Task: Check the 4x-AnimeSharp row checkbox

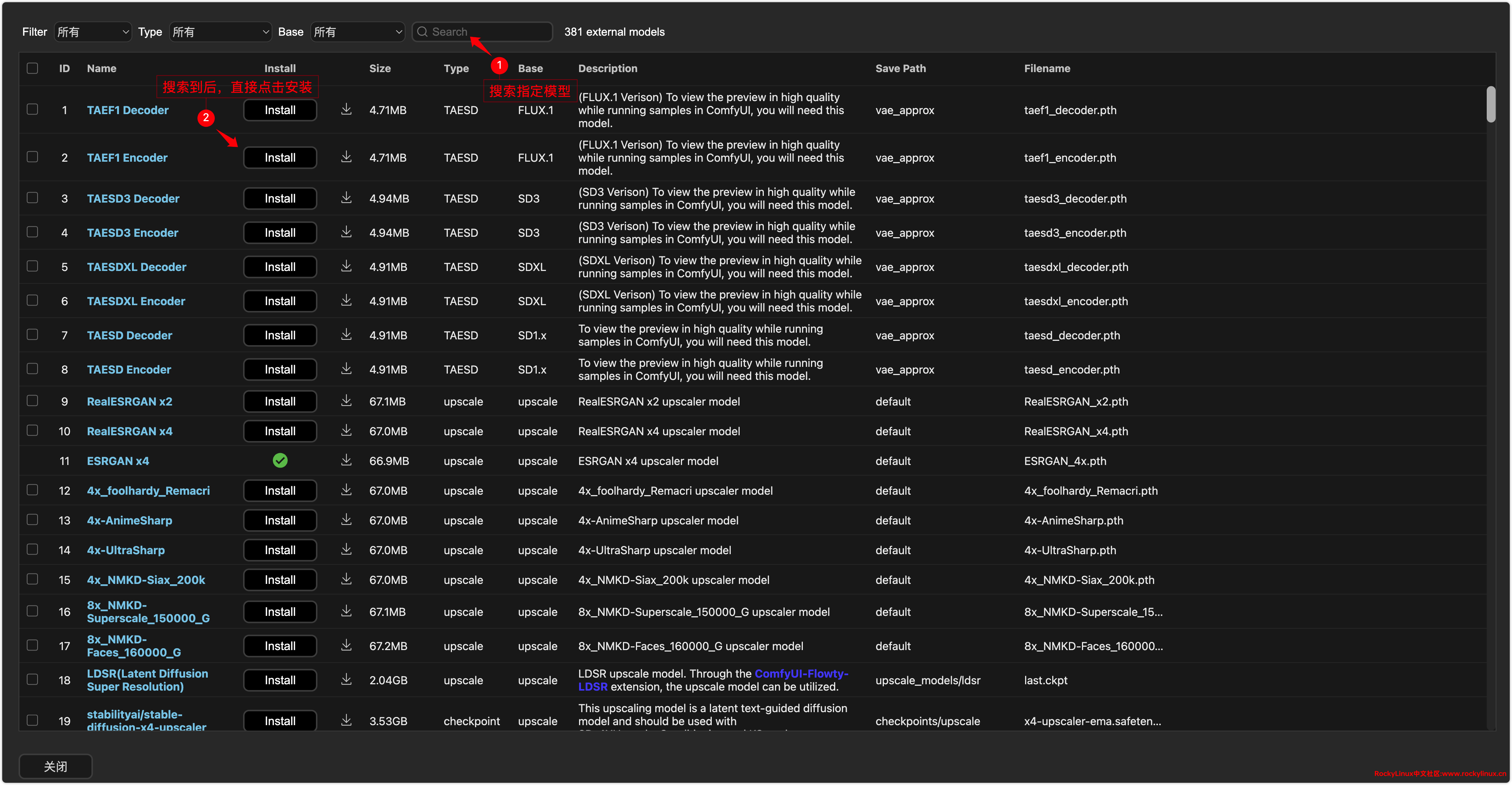Action: tap(32, 520)
